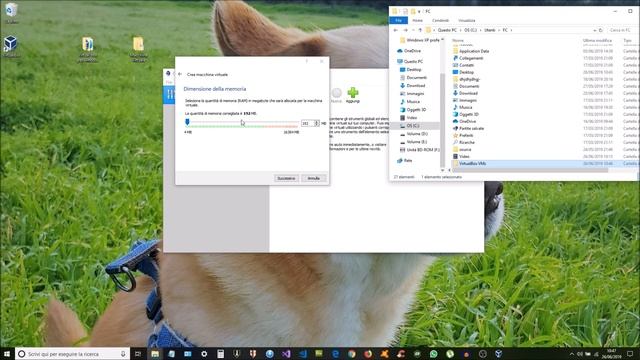This screenshot has height=360, width=640.
Task: Select the Application Data folder
Action: (x=473, y=51)
